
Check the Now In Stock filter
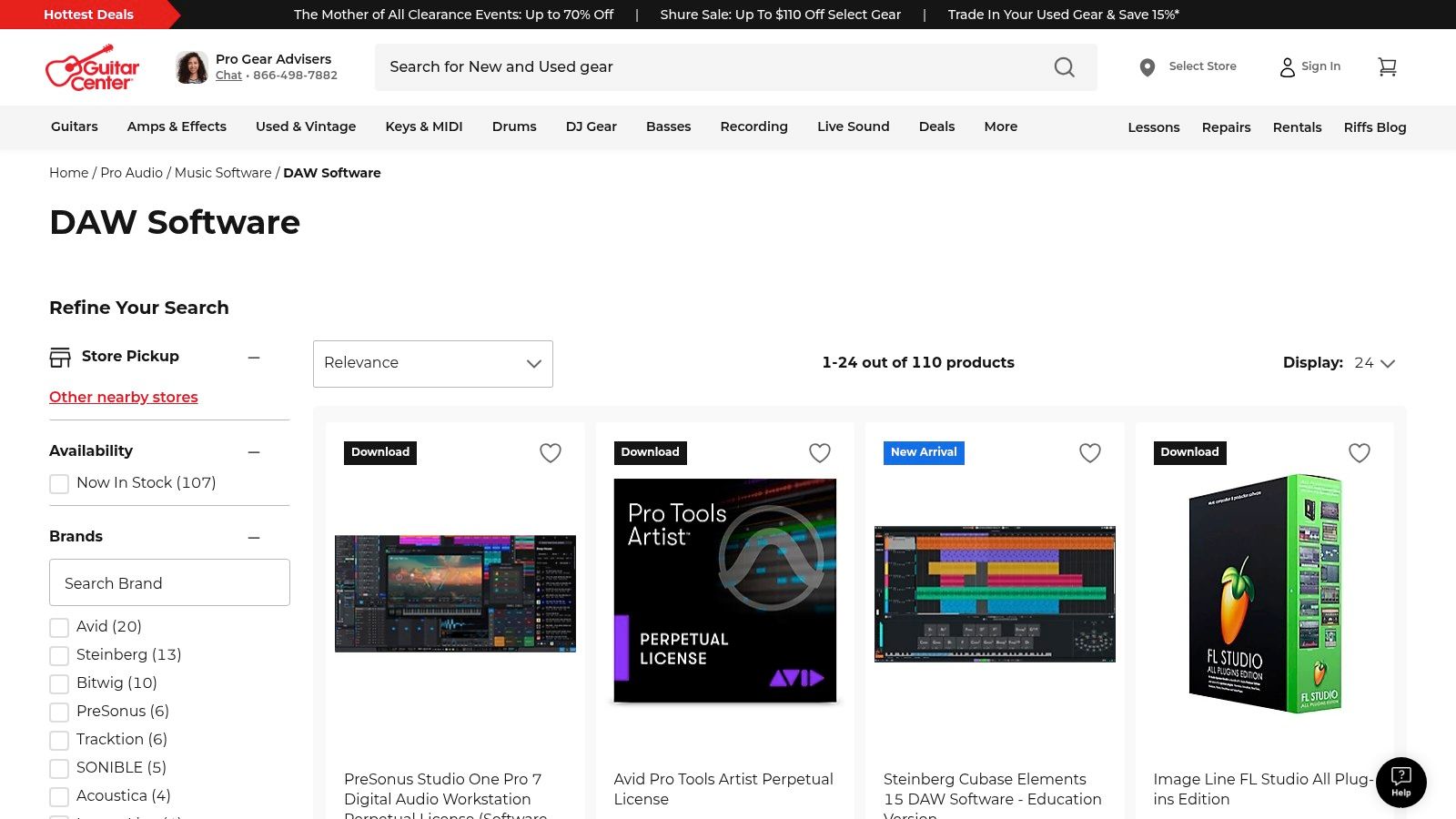click(x=59, y=483)
